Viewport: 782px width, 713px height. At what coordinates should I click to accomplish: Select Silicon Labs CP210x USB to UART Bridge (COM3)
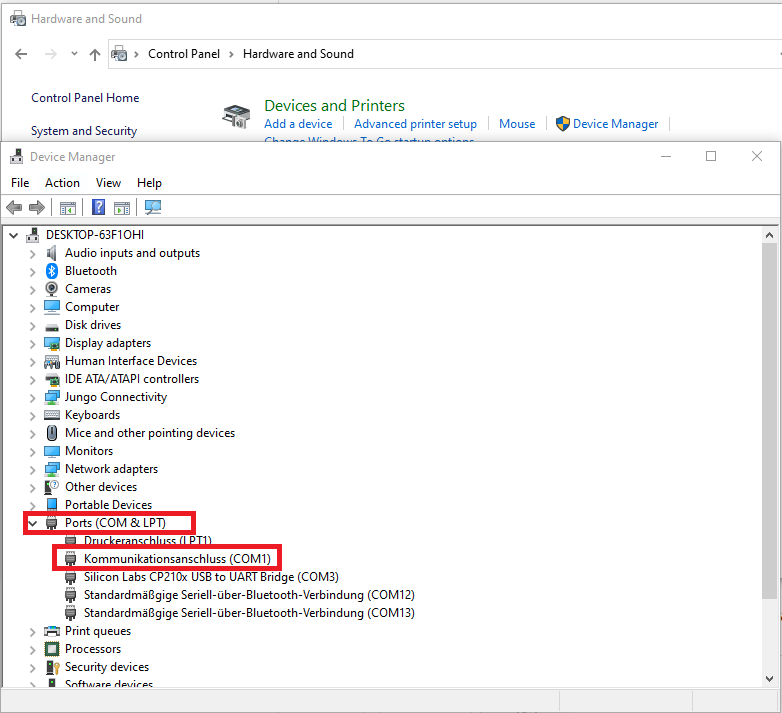coord(211,577)
